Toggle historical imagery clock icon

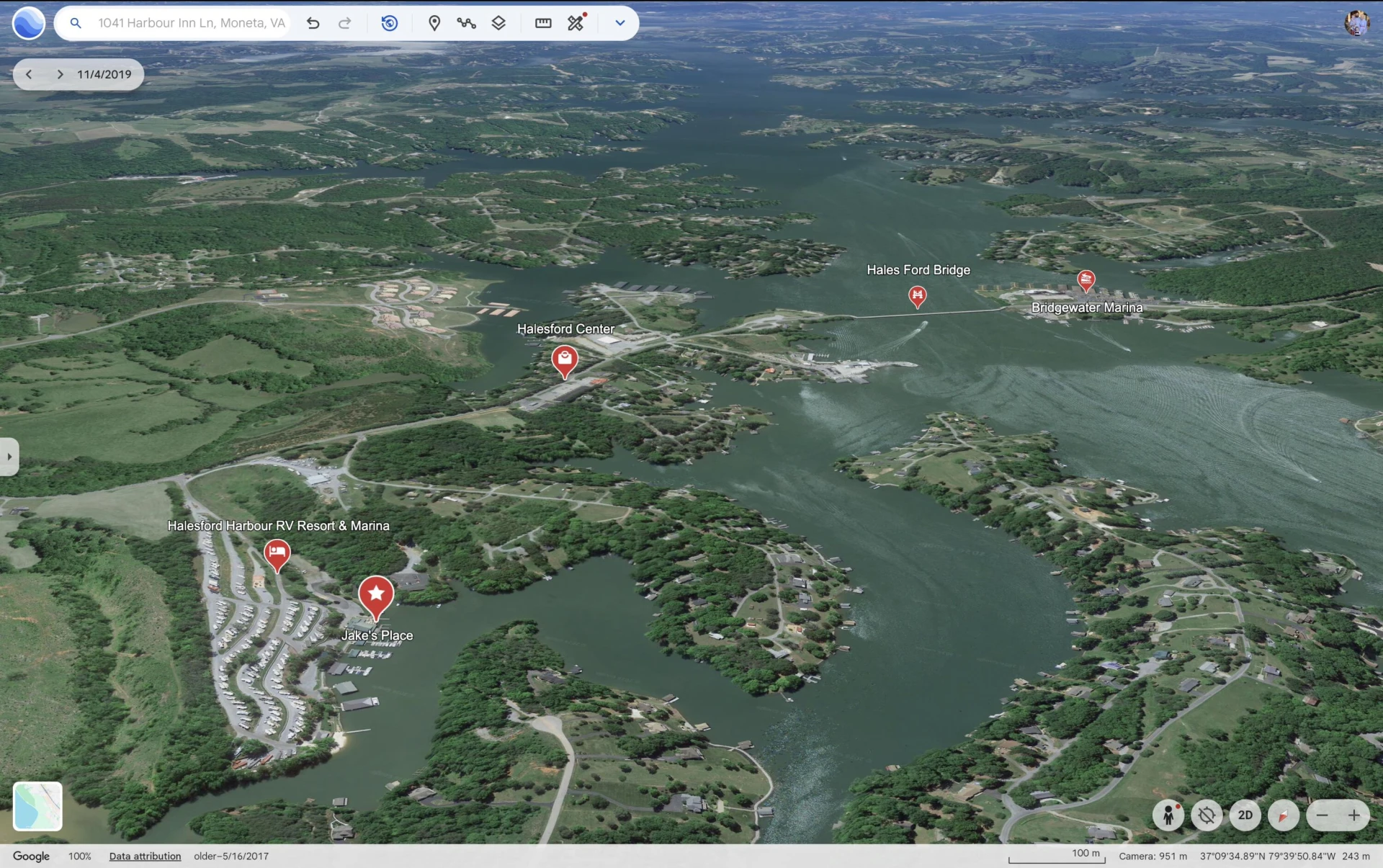coord(390,23)
